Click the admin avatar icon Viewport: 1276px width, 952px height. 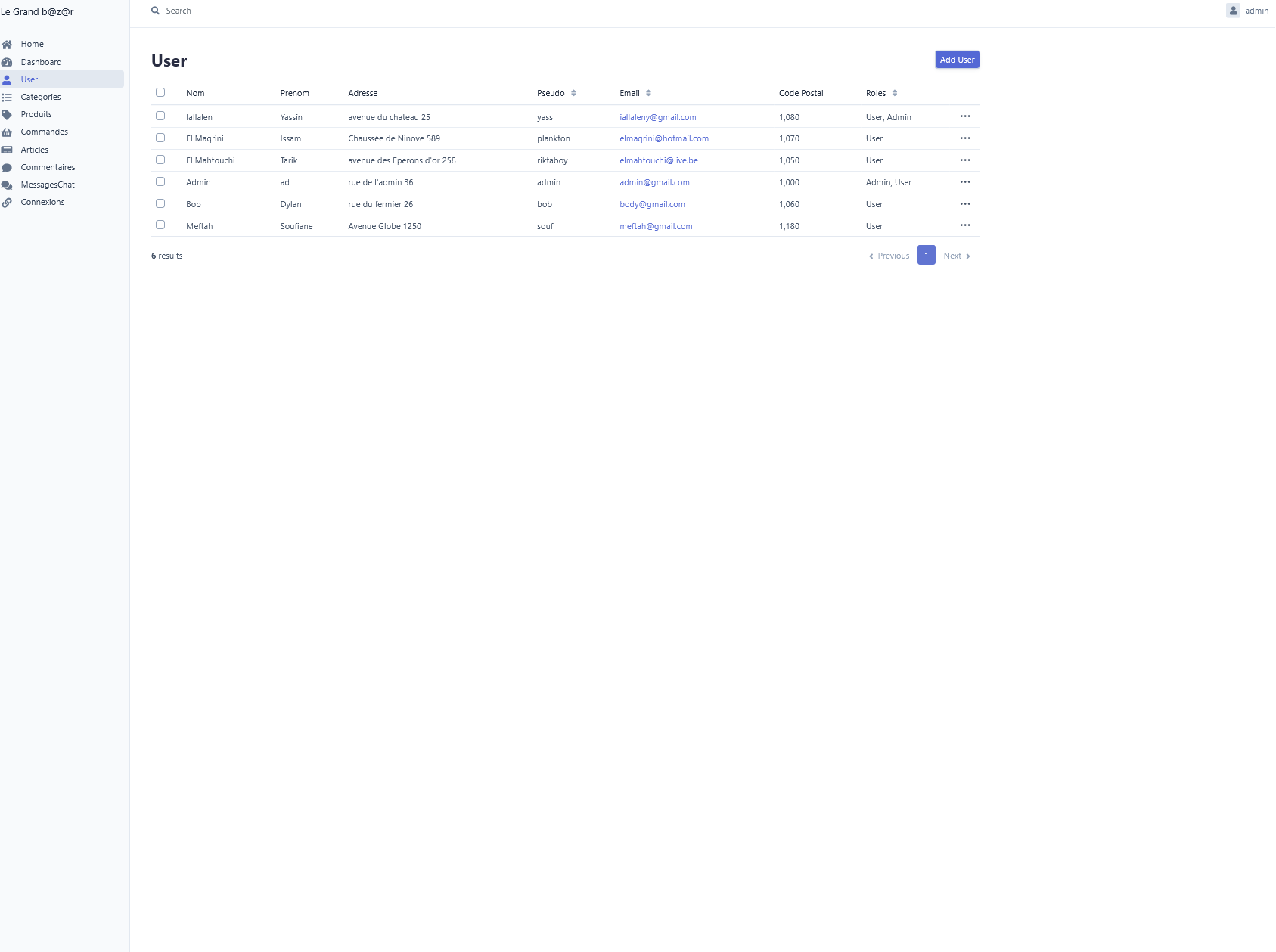[x=1233, y=11]
